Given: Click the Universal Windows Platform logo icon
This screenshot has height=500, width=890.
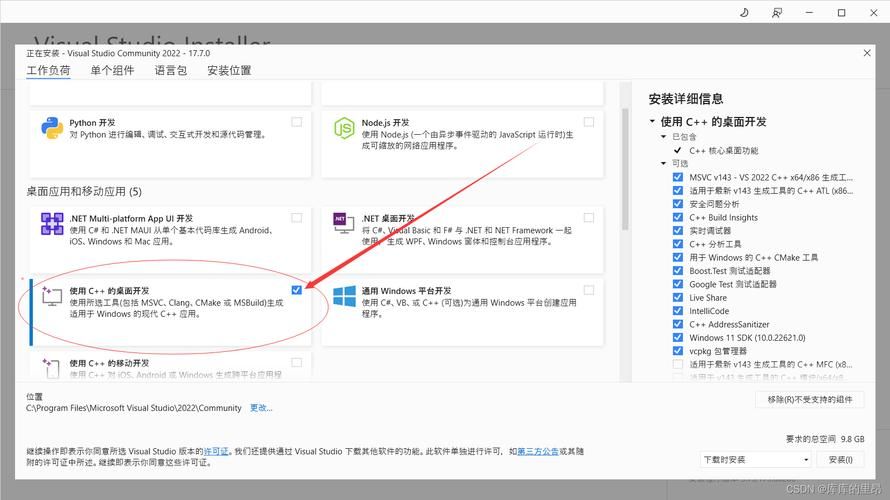Looking at the screenshot, I should click(x=345, y=296).
